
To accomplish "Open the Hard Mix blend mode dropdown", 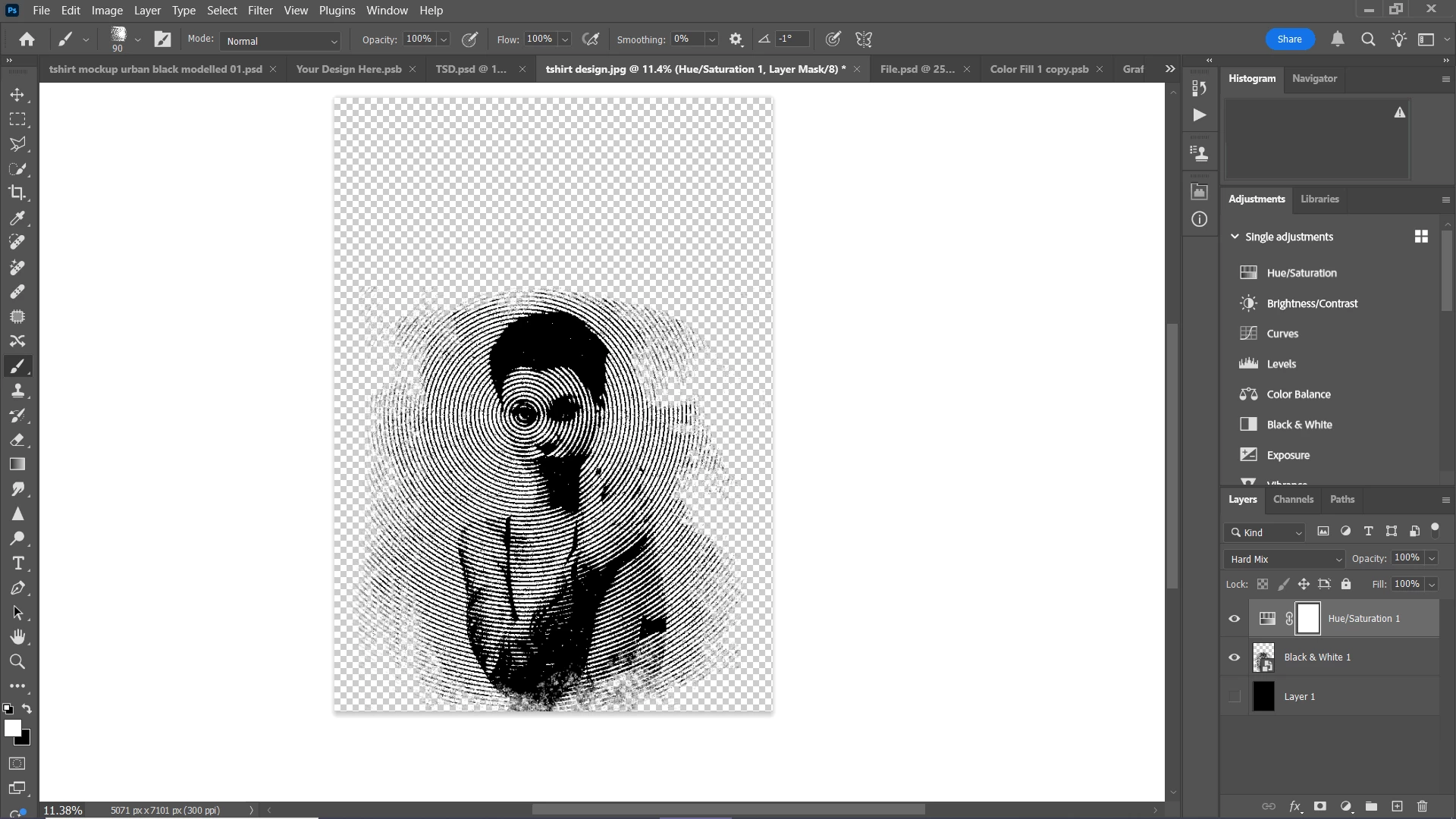I will click(1285, 559).
